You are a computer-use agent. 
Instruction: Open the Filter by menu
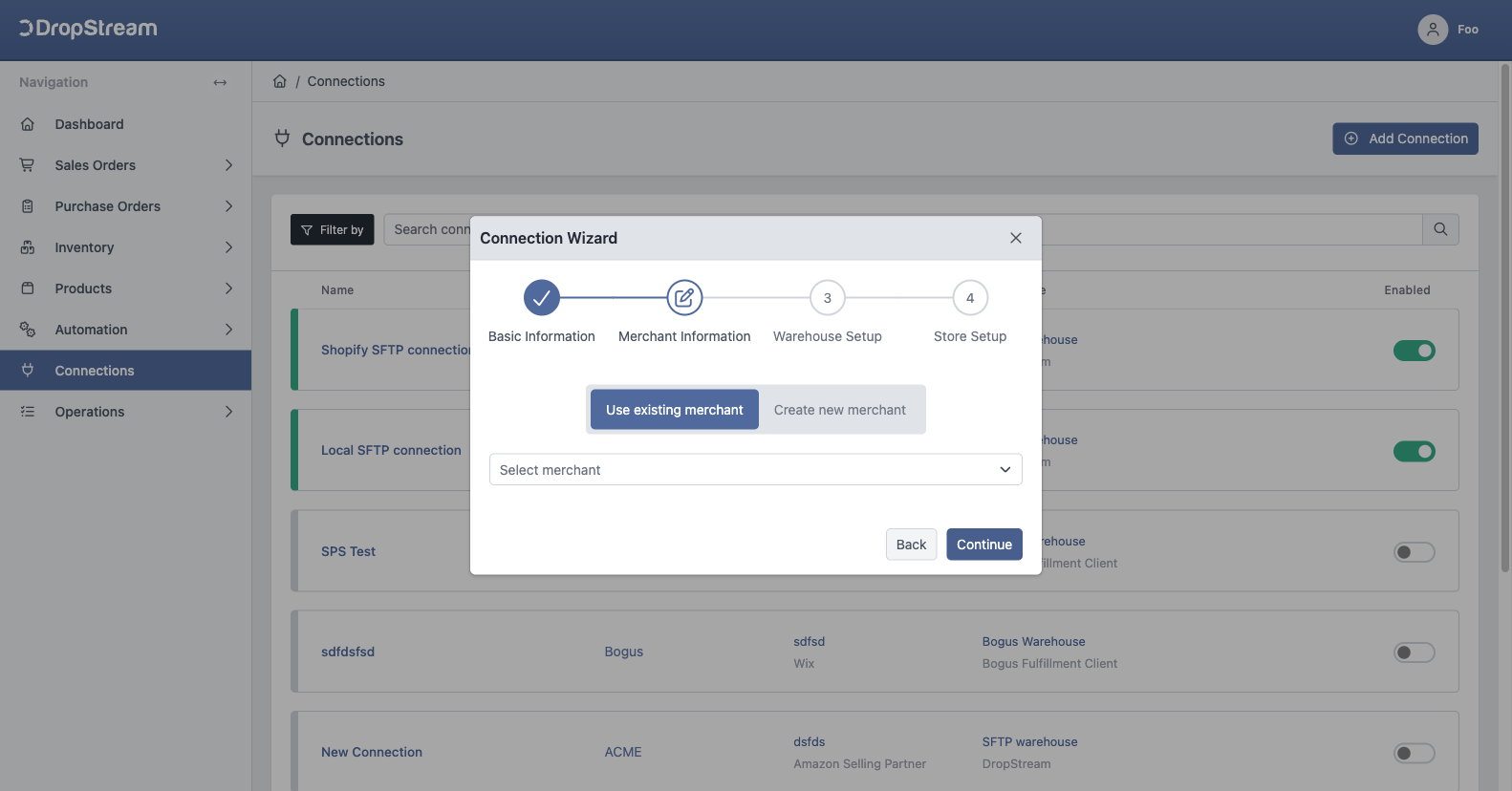333,229
